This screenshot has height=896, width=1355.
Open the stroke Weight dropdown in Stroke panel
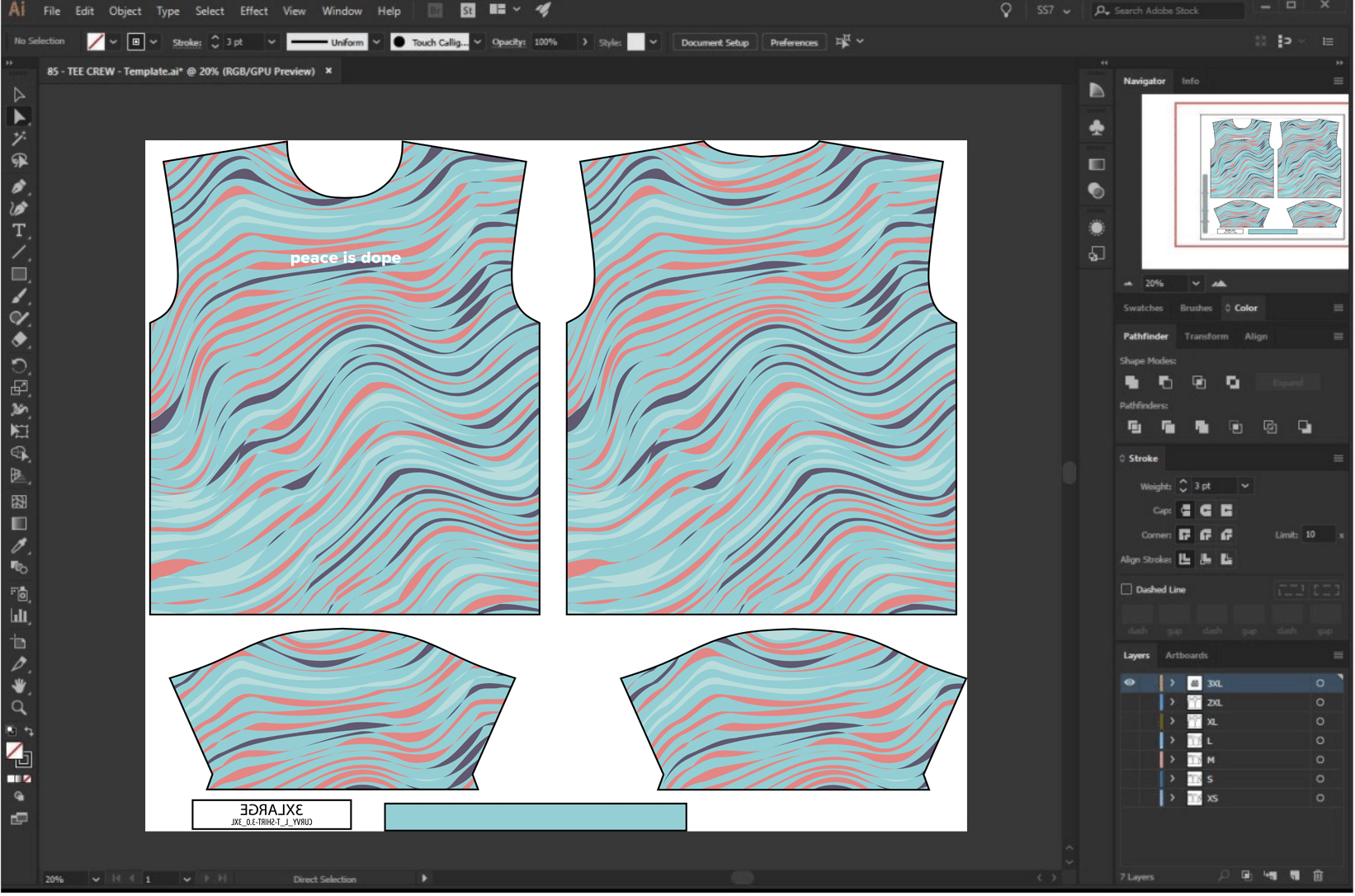click(x=1245, y=486)
